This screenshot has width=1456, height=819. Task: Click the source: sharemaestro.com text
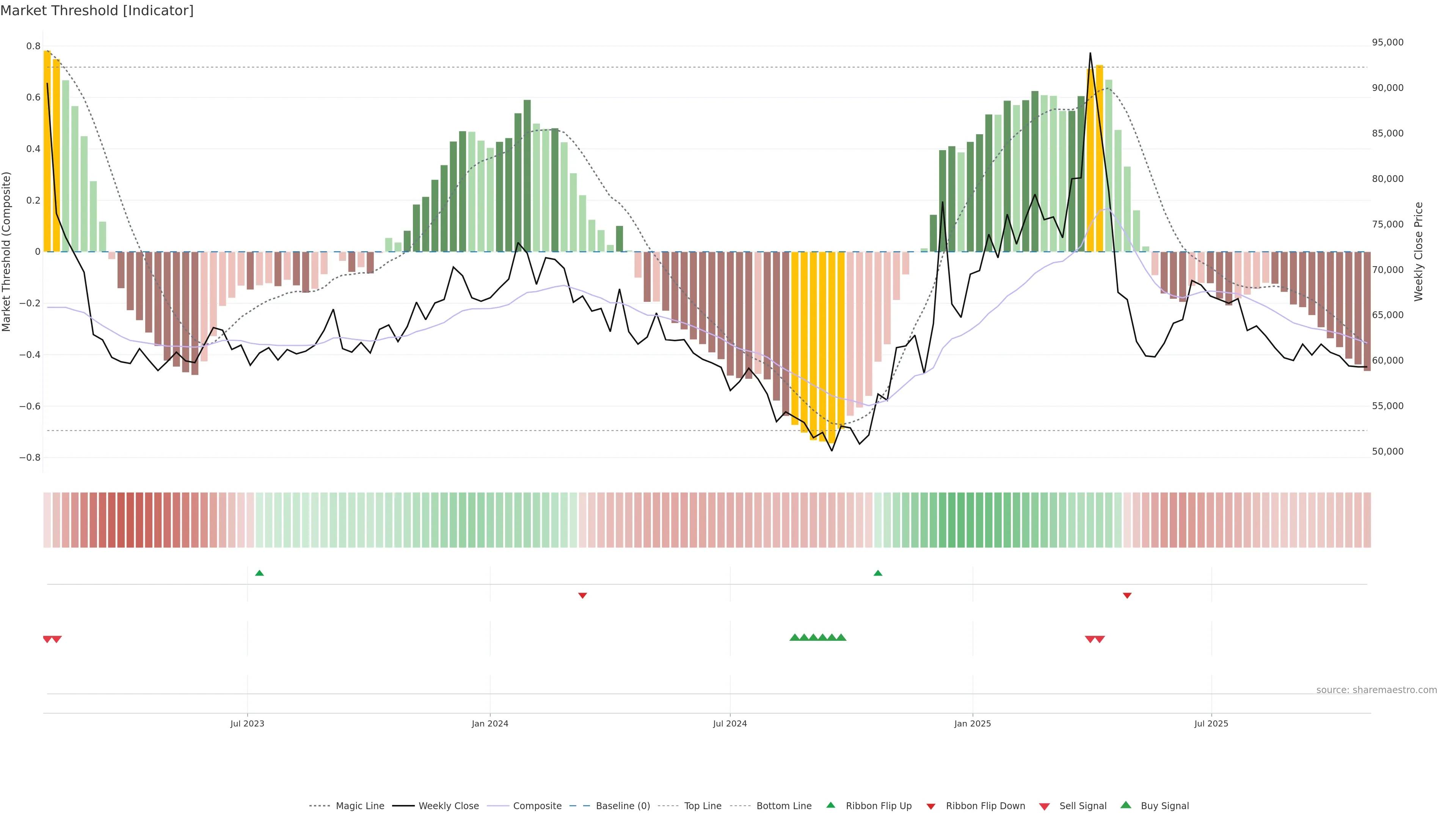[x=1376, y=690]
